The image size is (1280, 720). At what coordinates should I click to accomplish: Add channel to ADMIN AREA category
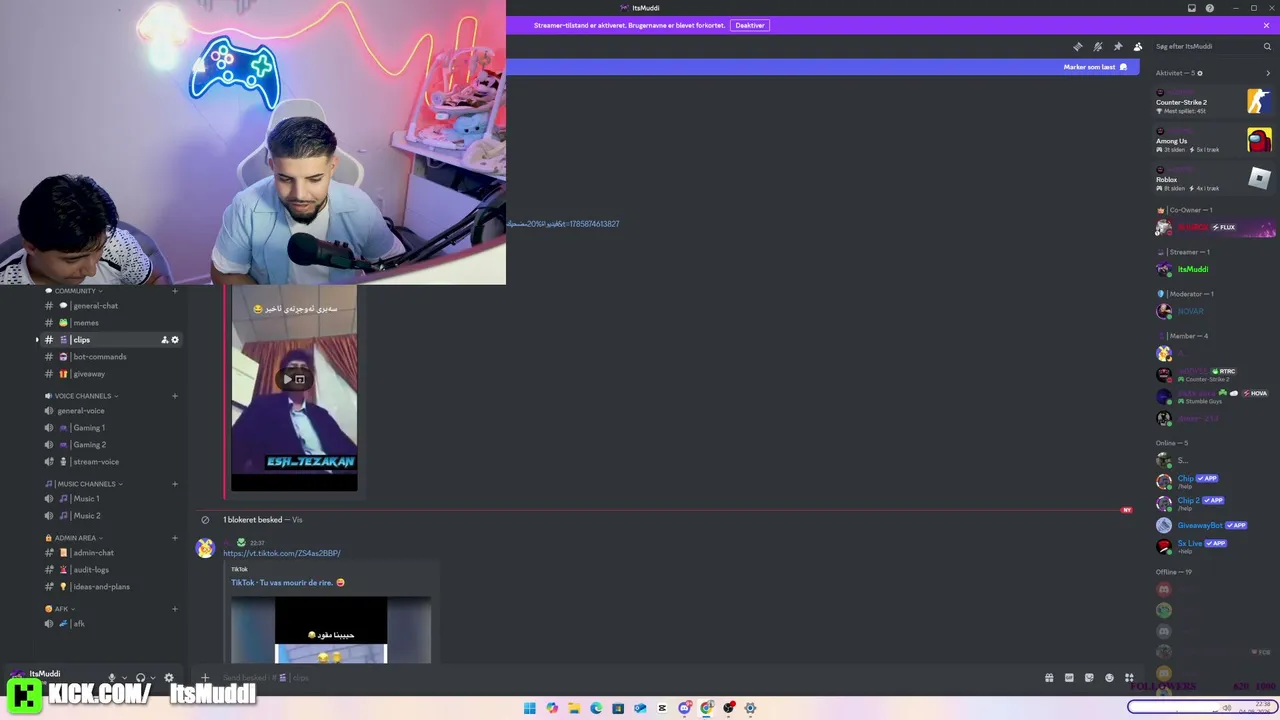(x=175, y=538)
